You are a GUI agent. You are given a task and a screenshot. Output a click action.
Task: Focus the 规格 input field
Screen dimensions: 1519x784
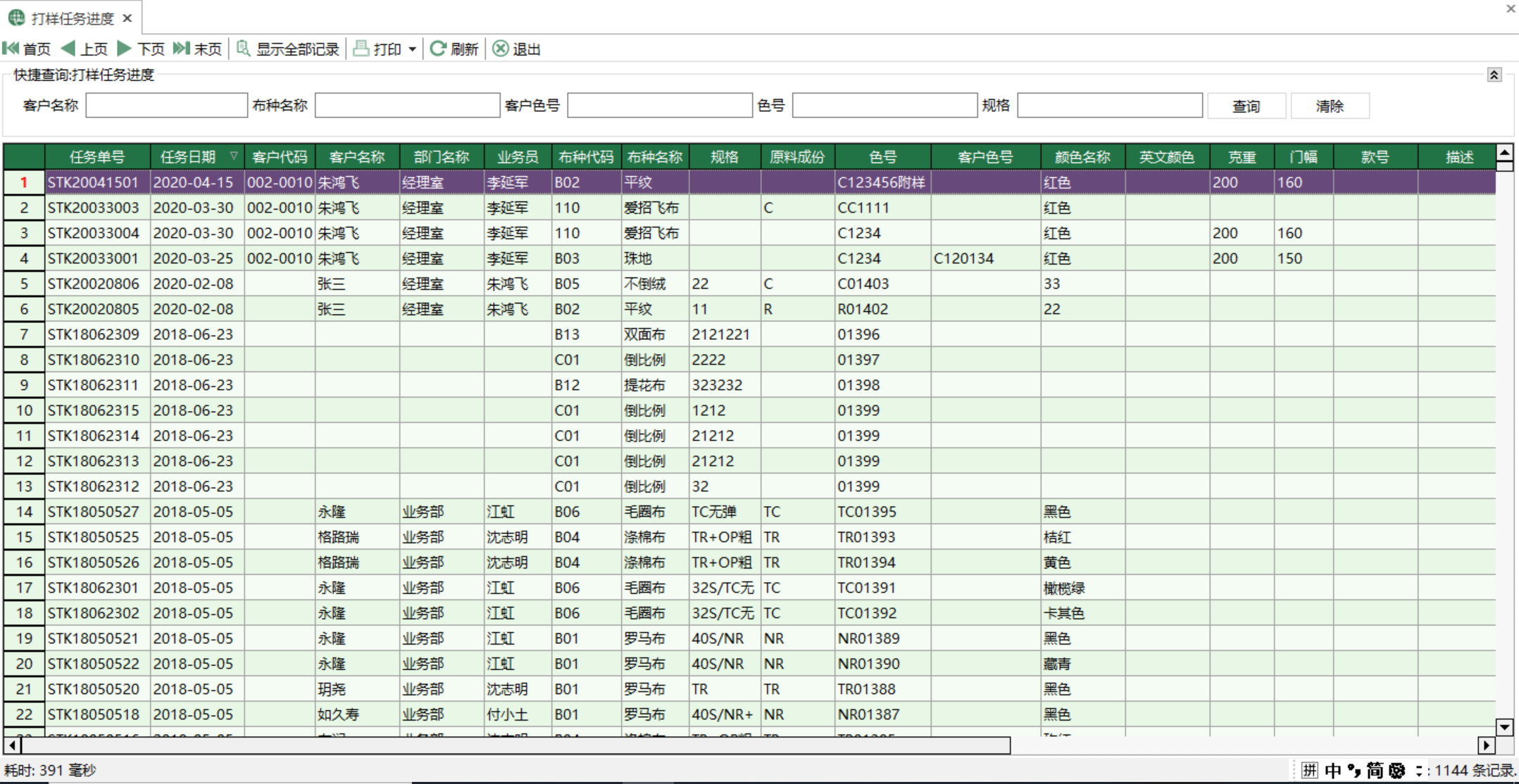(x=1110, y=106)
